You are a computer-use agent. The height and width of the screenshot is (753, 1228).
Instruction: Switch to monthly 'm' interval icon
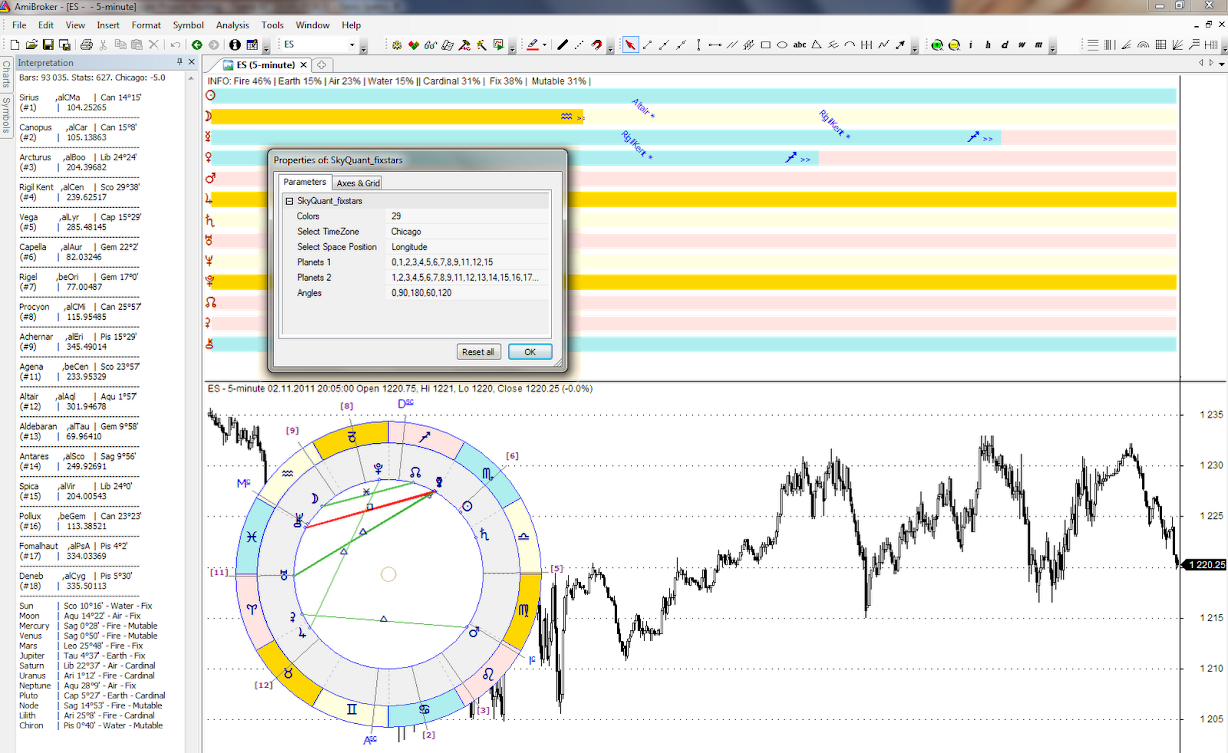[x=1039, y=45]
